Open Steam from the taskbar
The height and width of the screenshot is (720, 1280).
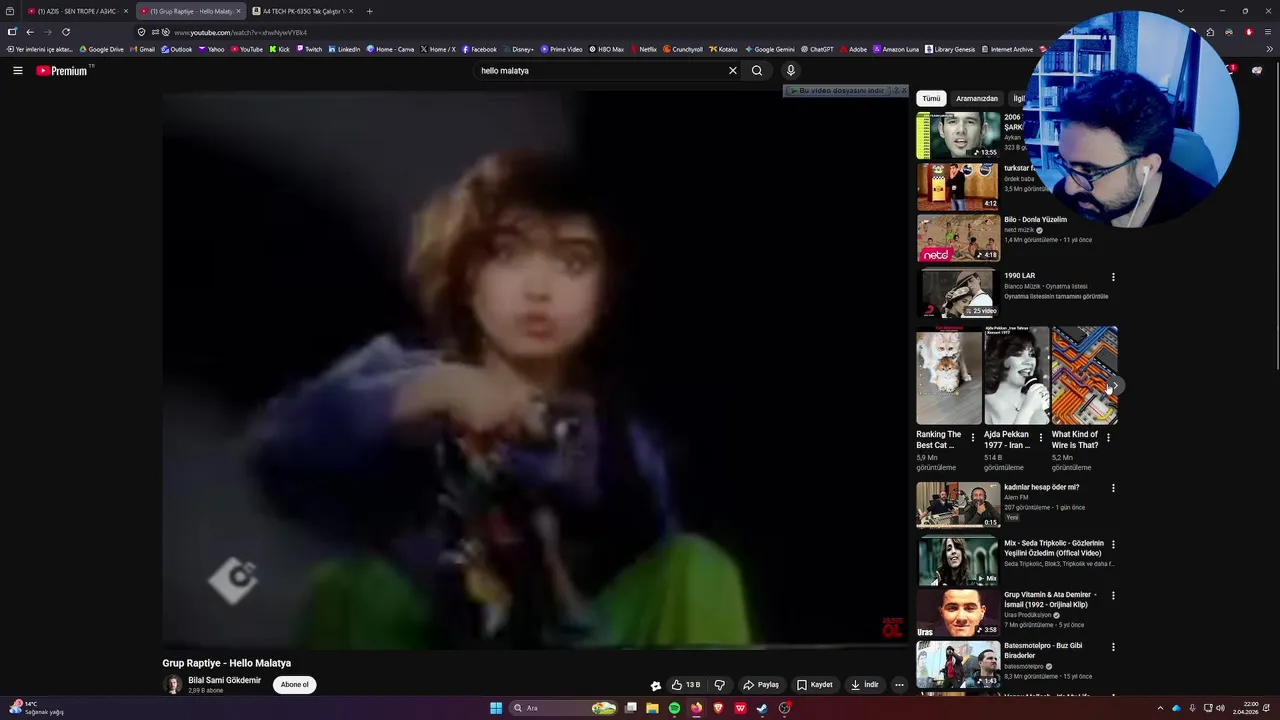coord(762,708)
